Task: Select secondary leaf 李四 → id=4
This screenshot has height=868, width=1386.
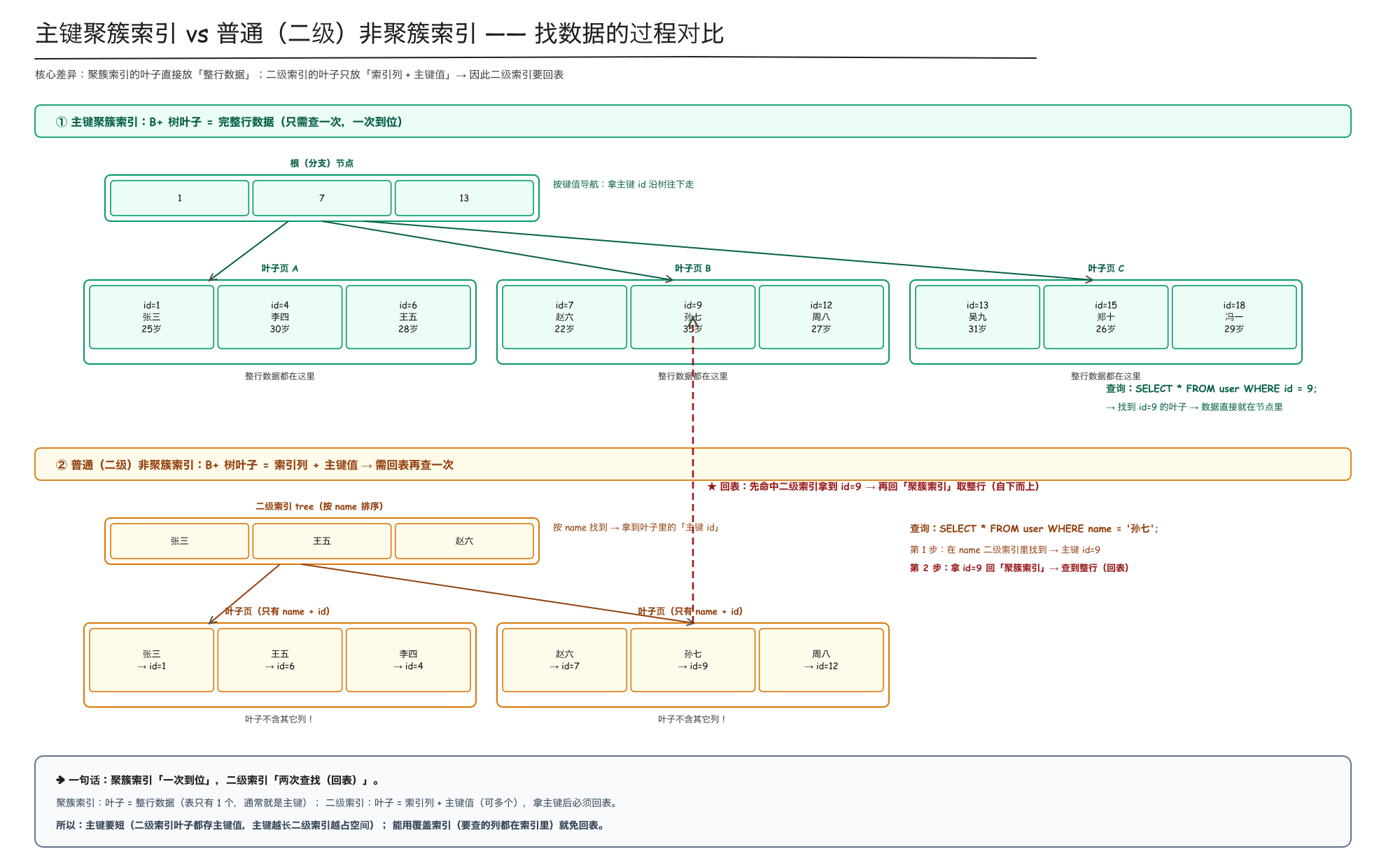Action: tap(408, 660)
